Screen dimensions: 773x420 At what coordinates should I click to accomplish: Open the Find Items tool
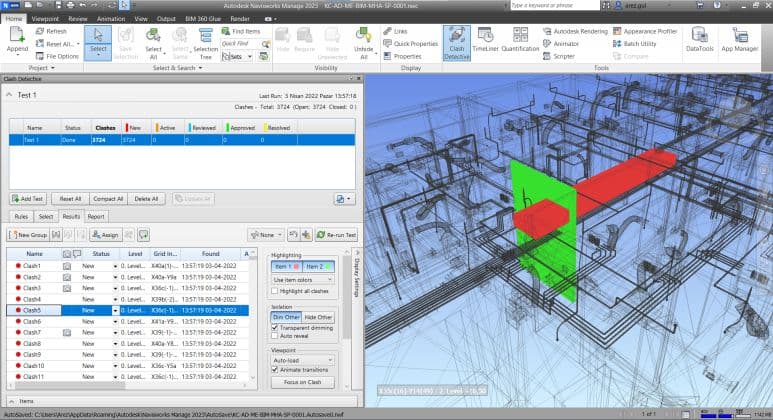coord(241,31)
